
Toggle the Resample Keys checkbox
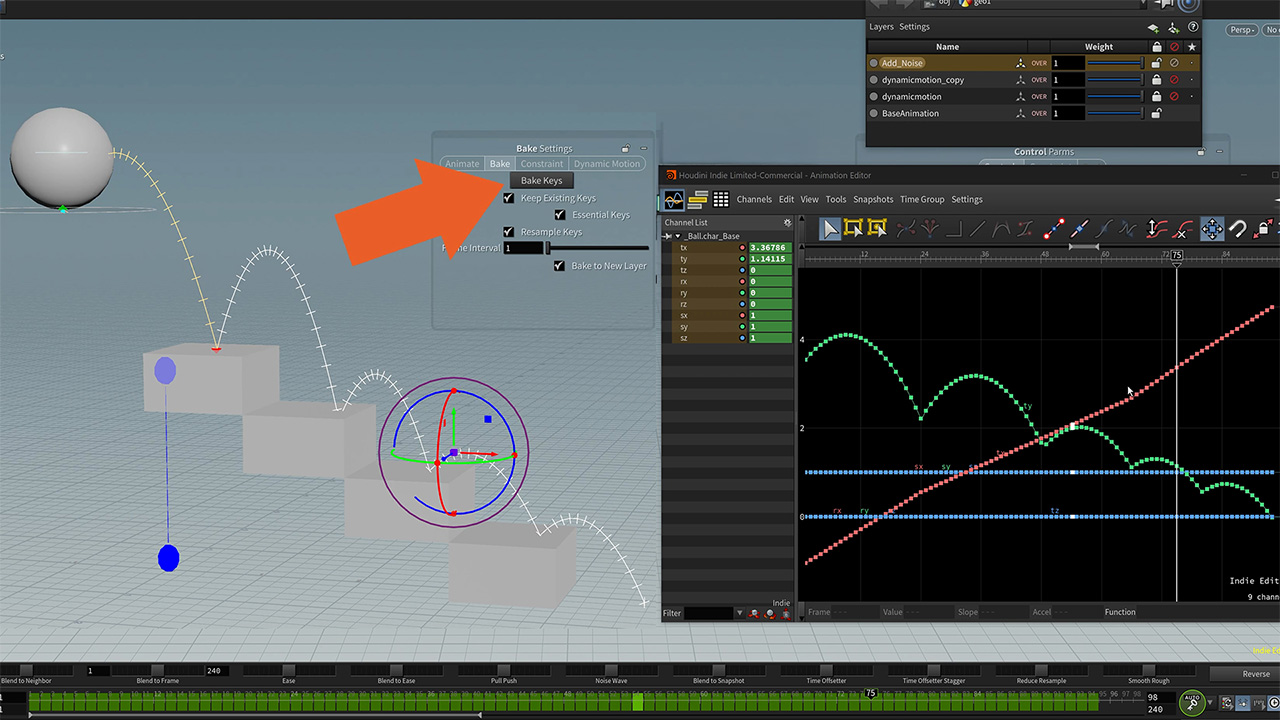(x=509, y=231)
